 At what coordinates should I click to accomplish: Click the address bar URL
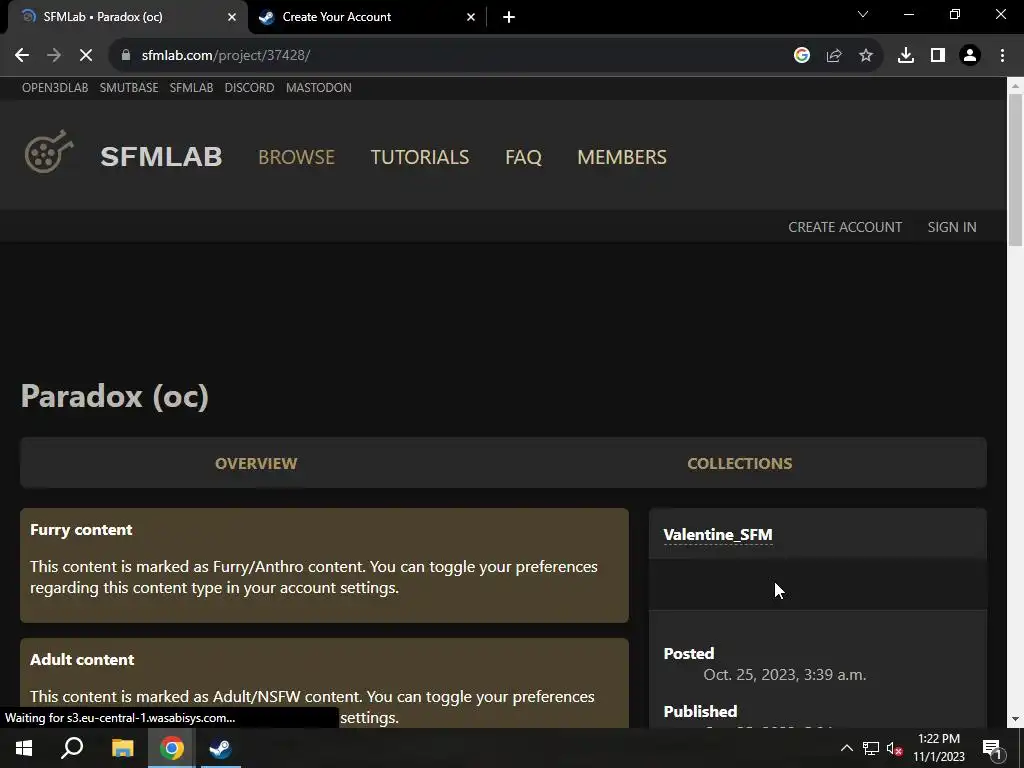click(x=226, y=56)
